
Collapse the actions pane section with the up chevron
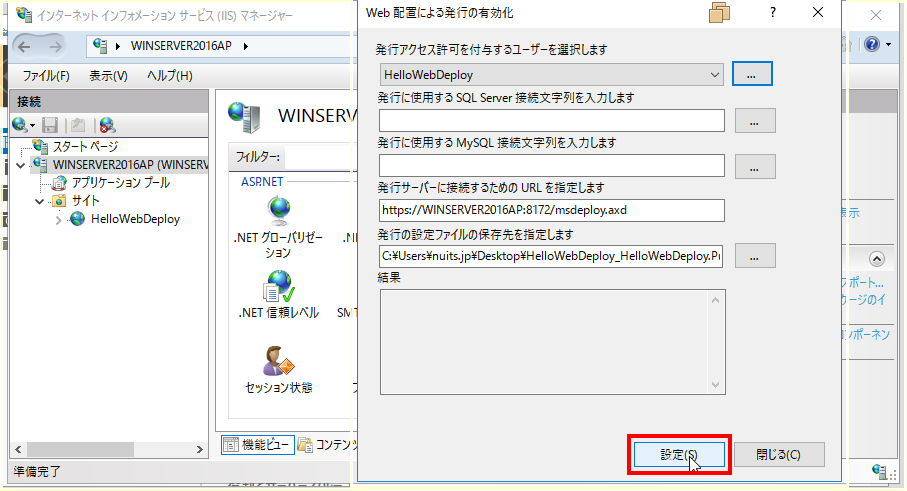[x=877, y=259]
